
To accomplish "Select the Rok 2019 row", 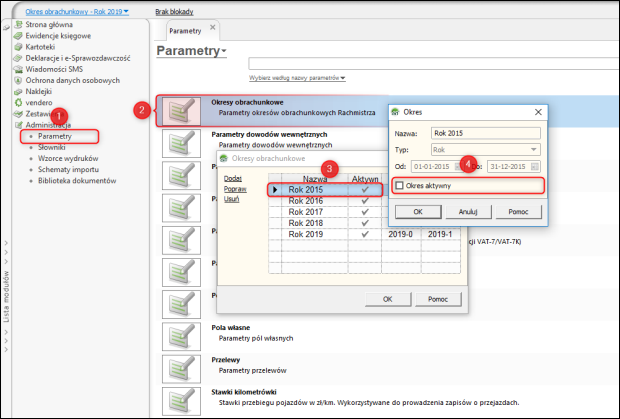I will 365,234.
